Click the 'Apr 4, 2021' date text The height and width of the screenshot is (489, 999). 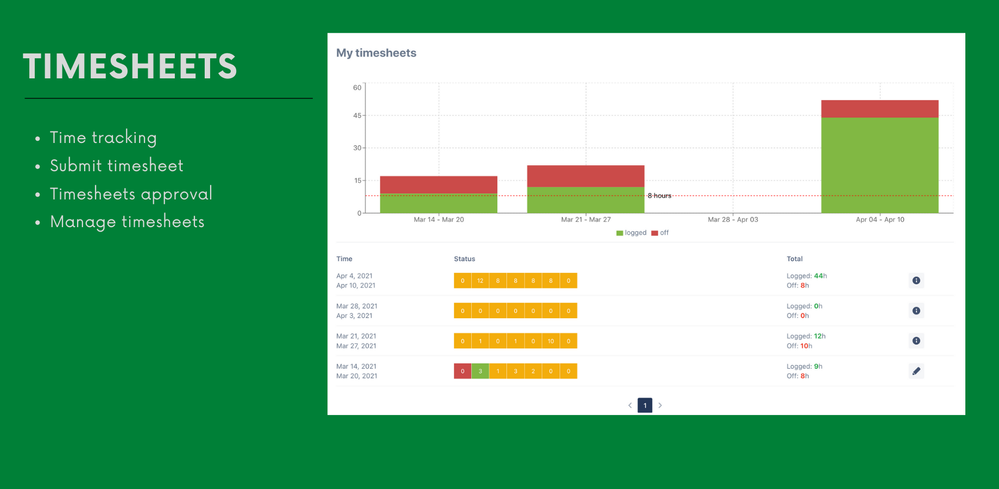point(354,276)
